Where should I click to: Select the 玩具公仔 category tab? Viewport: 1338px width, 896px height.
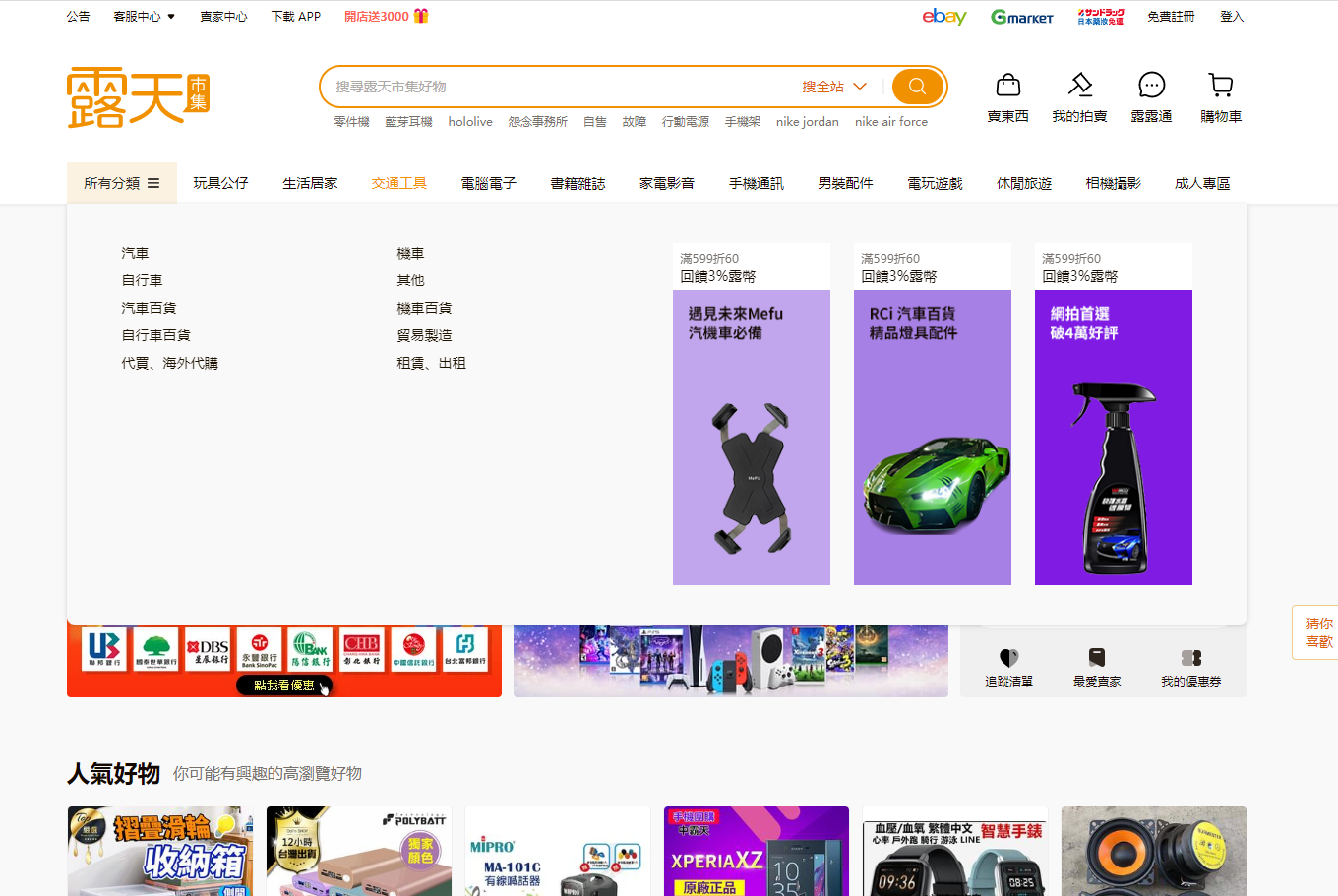tap(220, 183)
